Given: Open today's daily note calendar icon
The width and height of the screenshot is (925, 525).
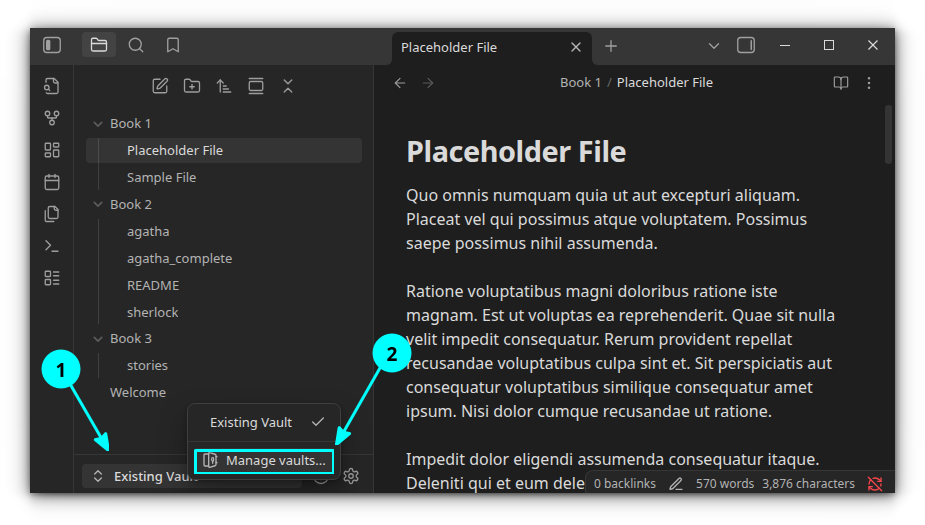Looking at the screenshot, I should [x=52, y=182].
